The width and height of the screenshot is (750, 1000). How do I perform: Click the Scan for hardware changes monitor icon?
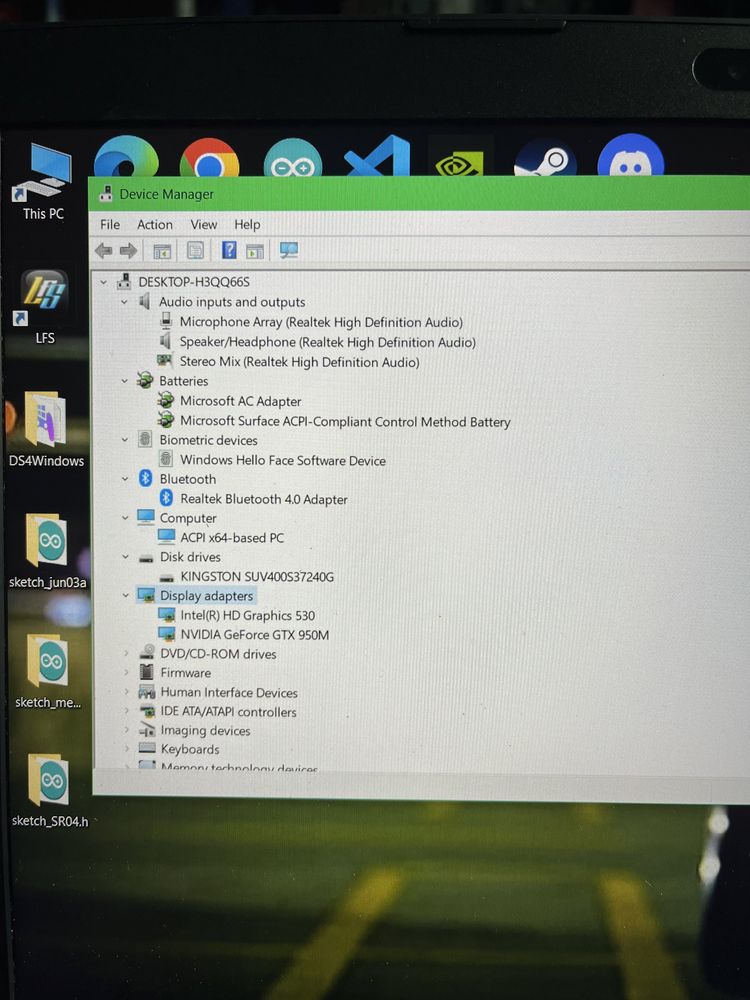tap(289, 250)
